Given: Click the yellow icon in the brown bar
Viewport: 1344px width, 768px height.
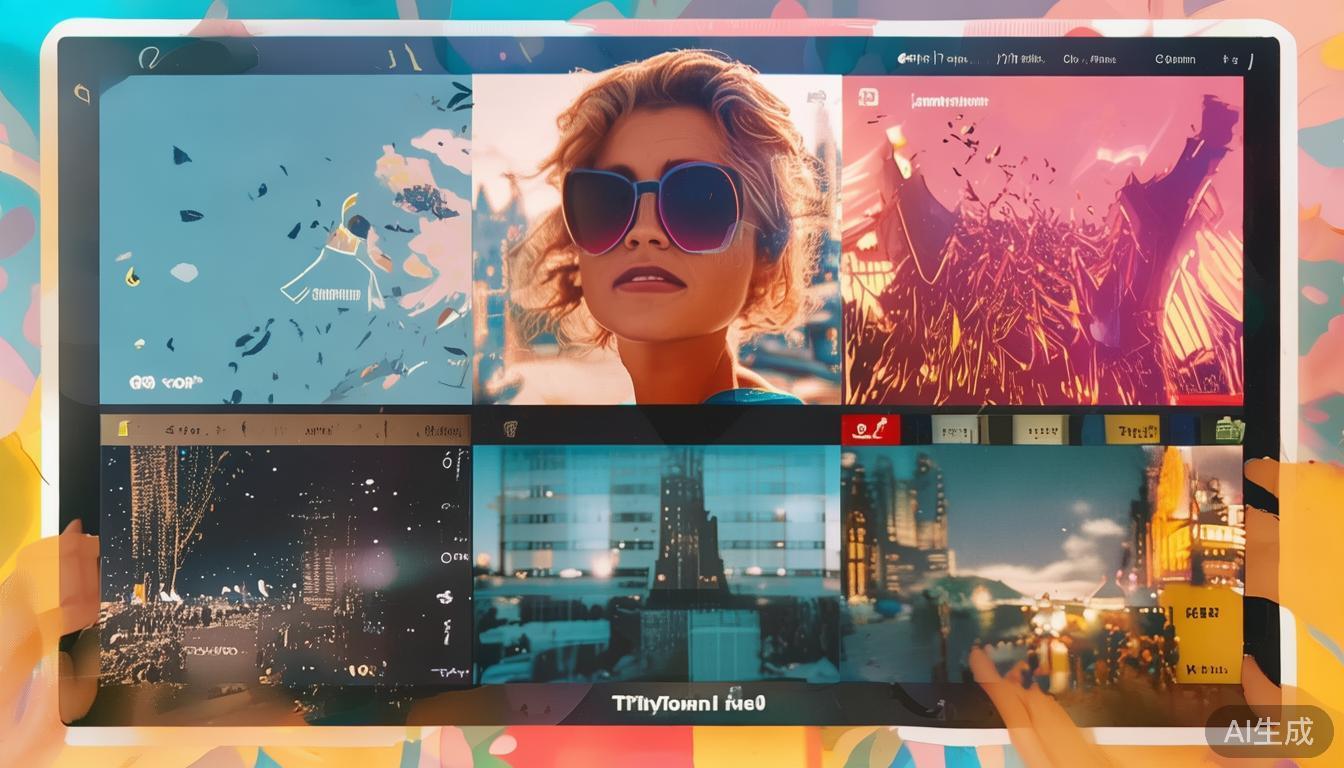Looking at the screenshot, I should (x=123, y=429).
